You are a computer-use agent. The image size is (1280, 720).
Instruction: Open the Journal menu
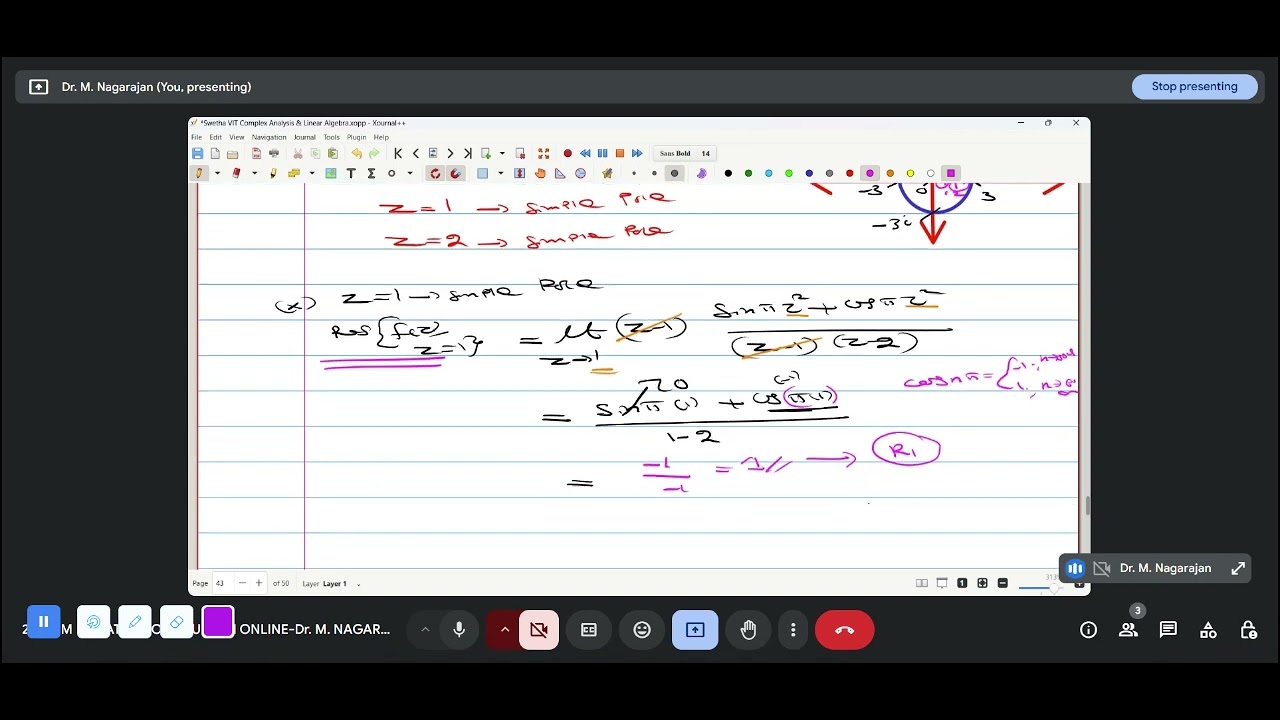tap(304, 137)
